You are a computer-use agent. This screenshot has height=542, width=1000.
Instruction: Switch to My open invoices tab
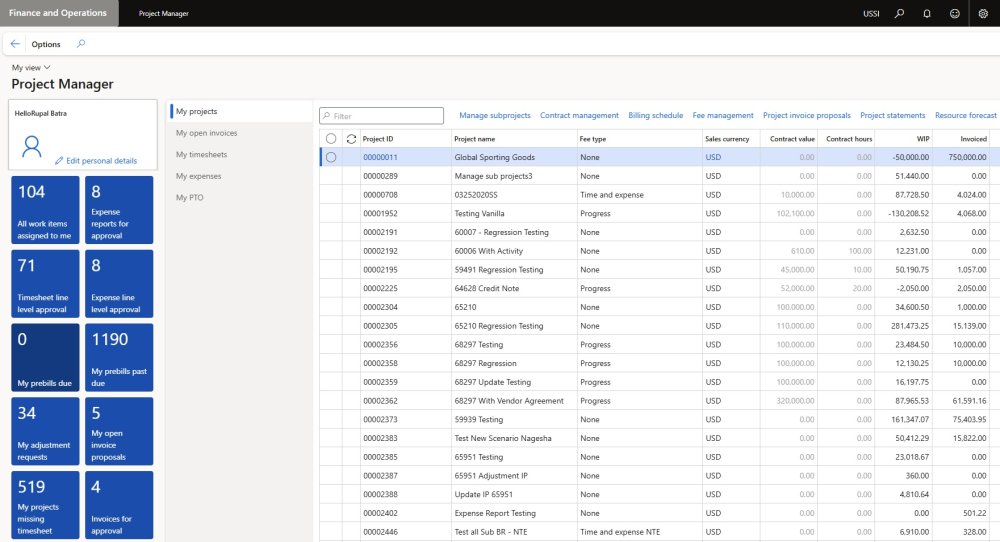tap(206, 132)
